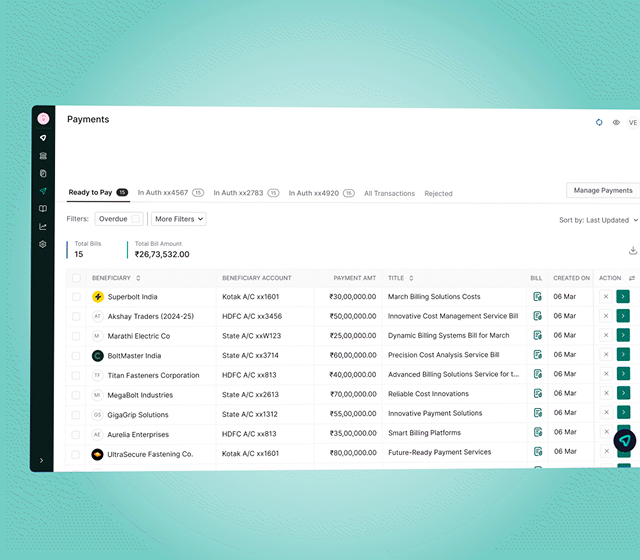Image resolution: width=640 pixels, height=560 pixels.
Task: Click amount ₹80,00,000.00
Action: point(353,452)
